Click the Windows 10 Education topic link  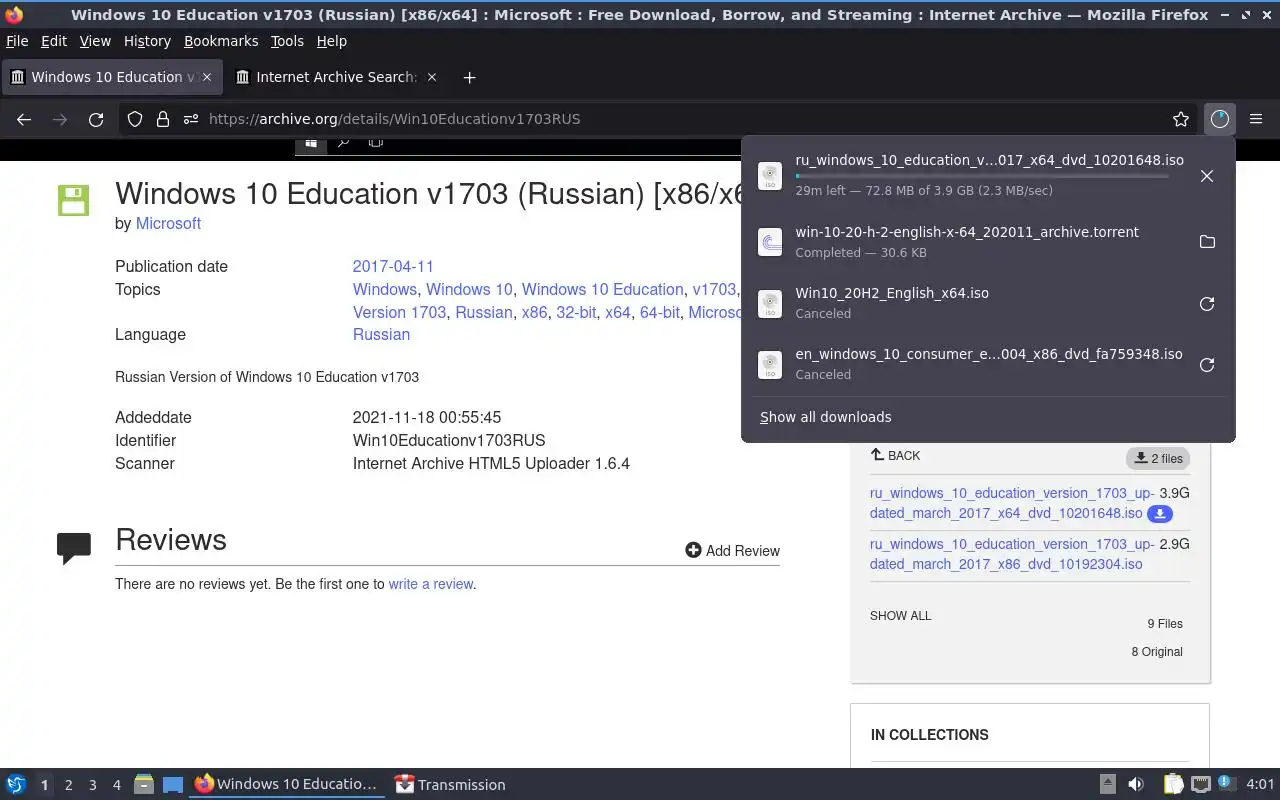(x=602, y=289)
